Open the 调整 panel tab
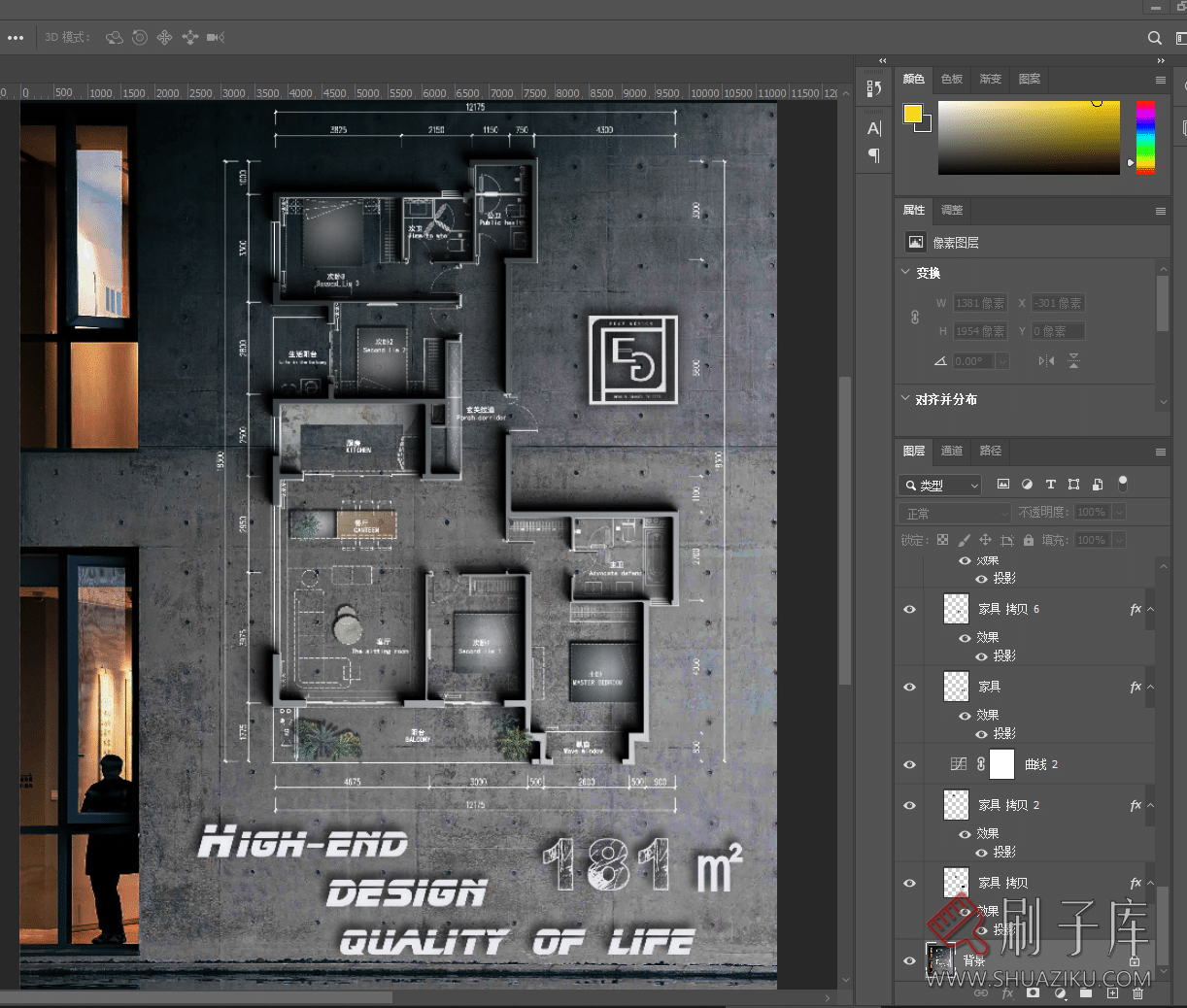 (952, 210)
